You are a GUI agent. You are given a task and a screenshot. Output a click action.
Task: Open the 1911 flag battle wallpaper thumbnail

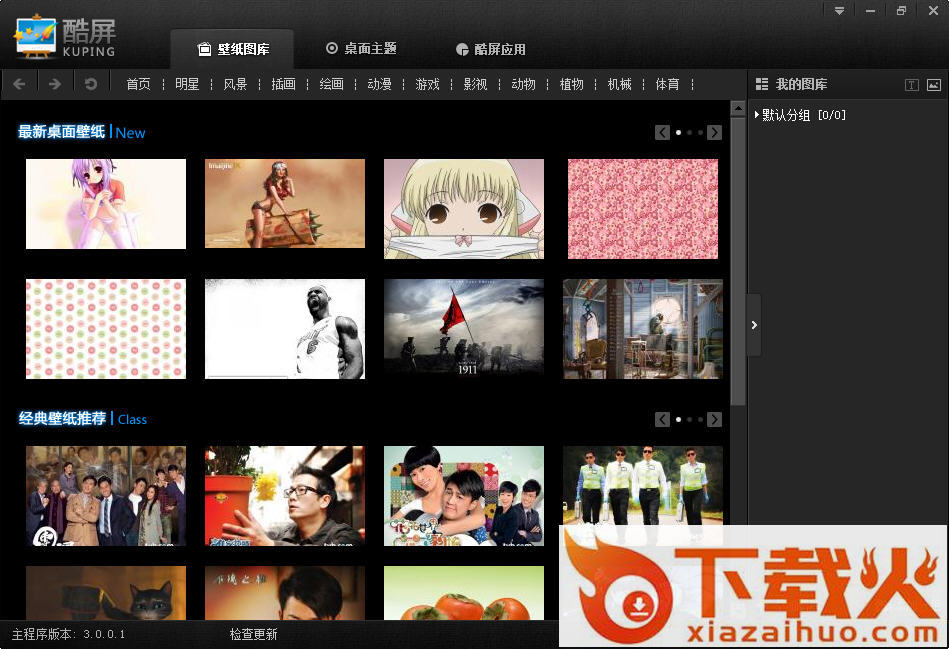(x=464, y=329)
